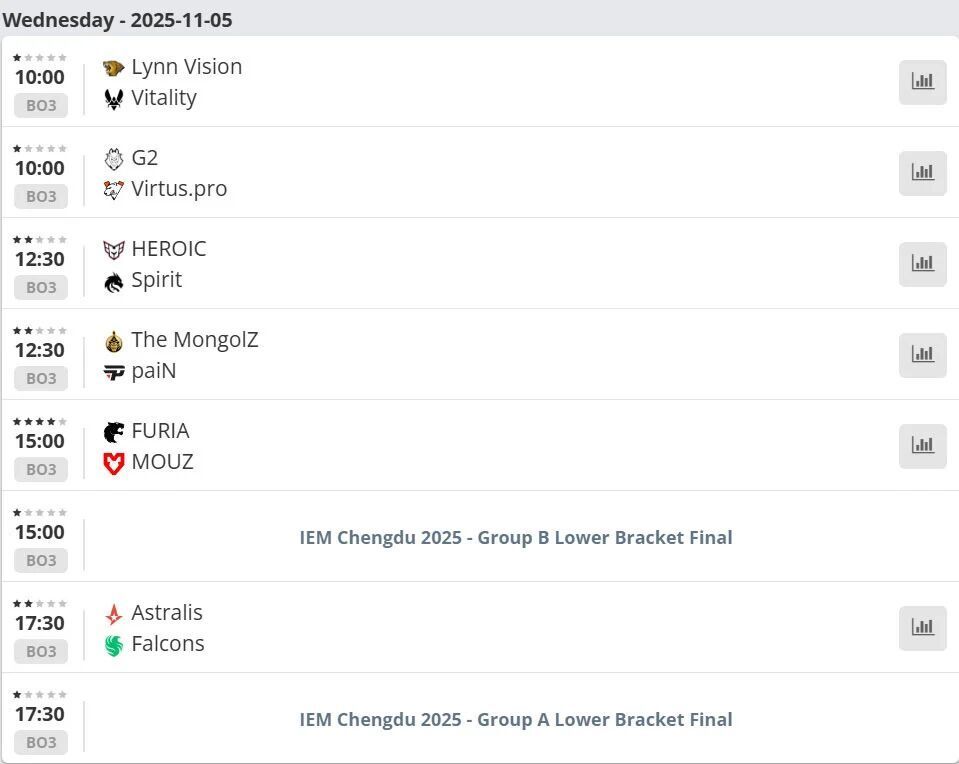Click the four-star rating on FURIA match
The width and height of the screenshot is (959, 764).
40,421
